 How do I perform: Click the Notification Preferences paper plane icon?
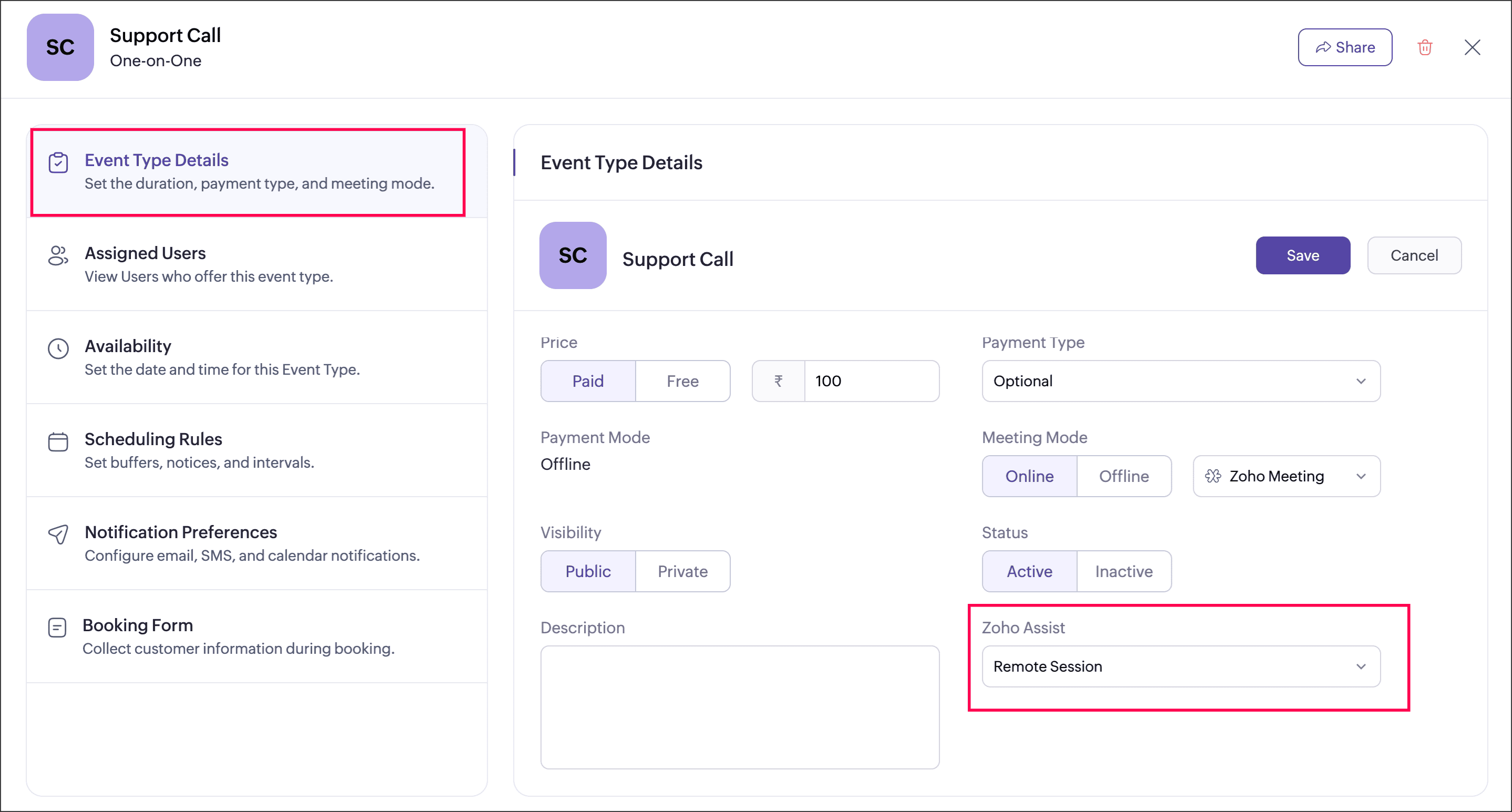58,534
